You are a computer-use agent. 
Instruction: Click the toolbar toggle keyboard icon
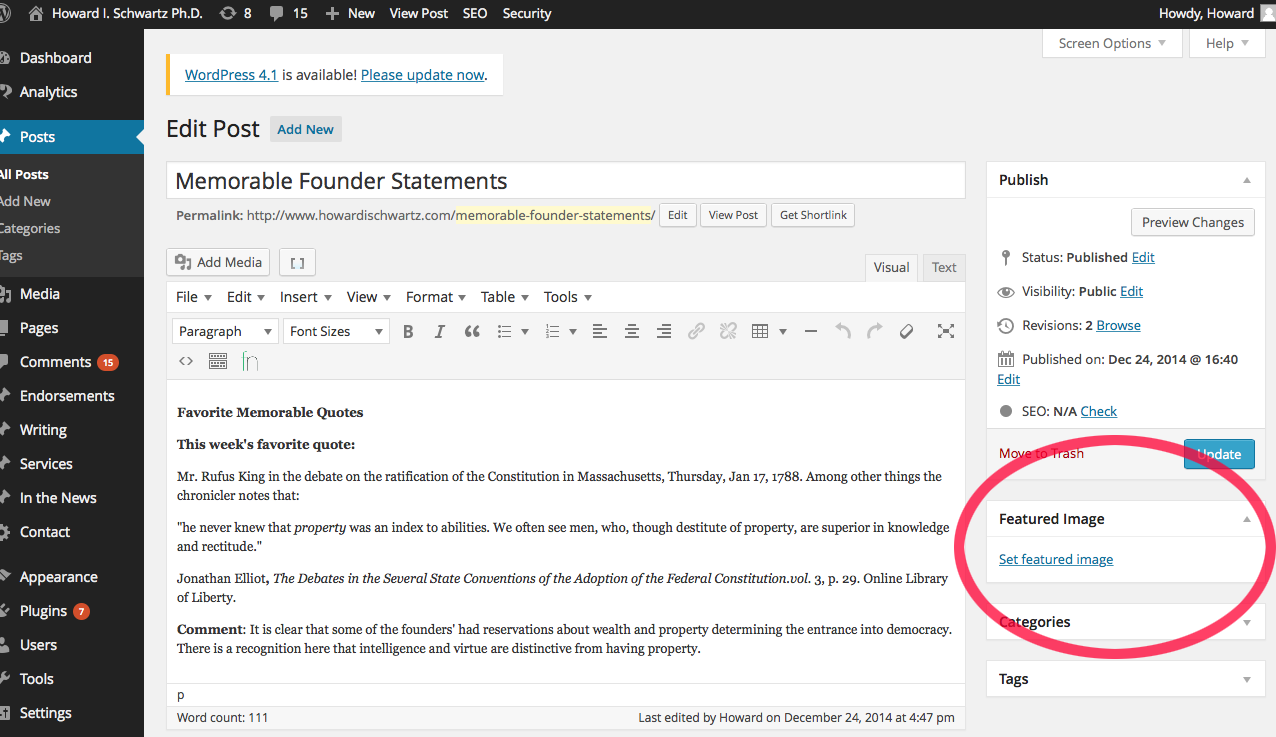tap(218, 361)
